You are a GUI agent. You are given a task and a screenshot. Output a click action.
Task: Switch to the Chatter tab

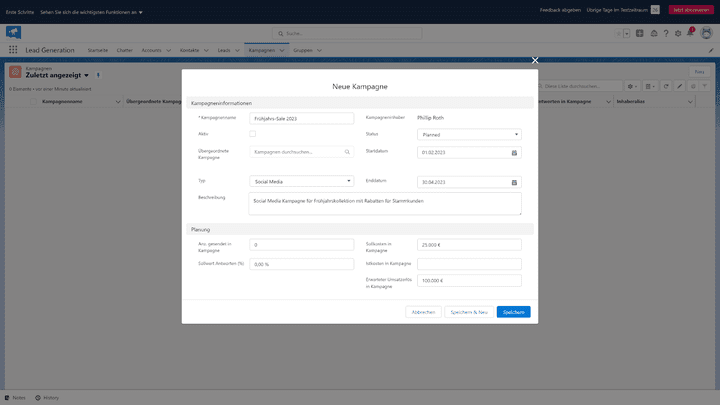pyautogui.click(x=125, y=49)
